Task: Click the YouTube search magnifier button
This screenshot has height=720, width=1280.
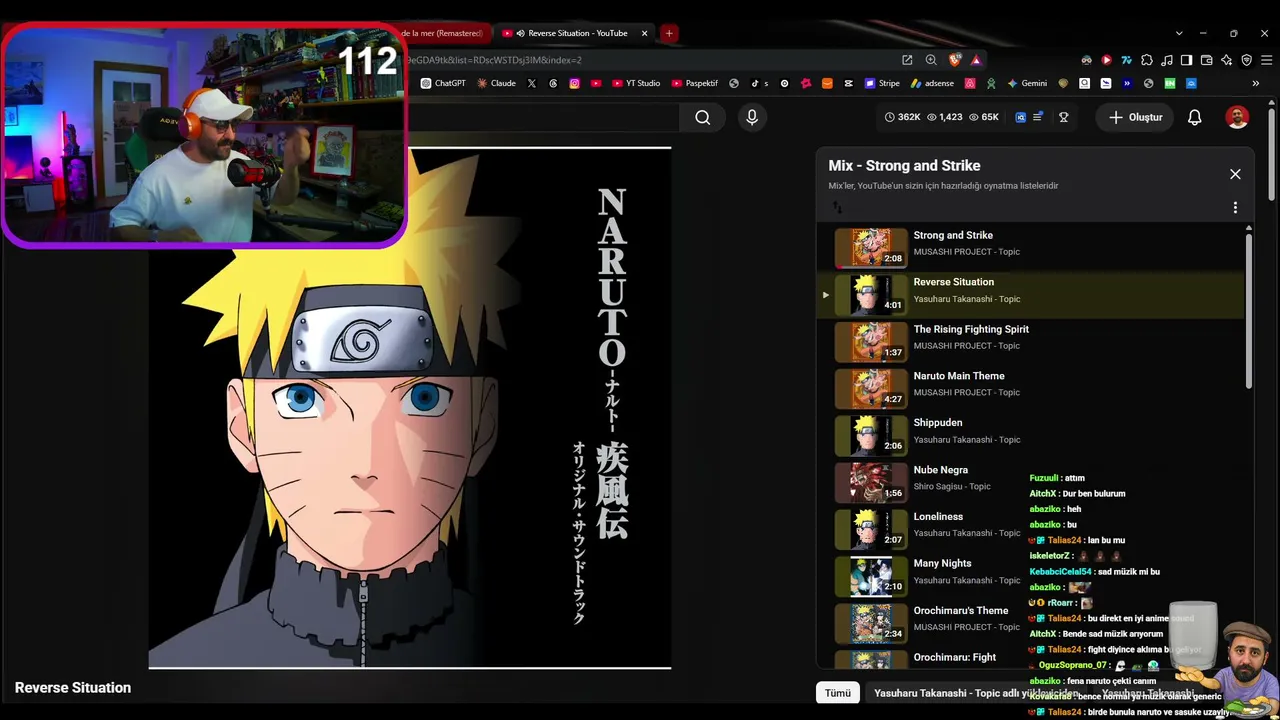Action: (703, 117)
